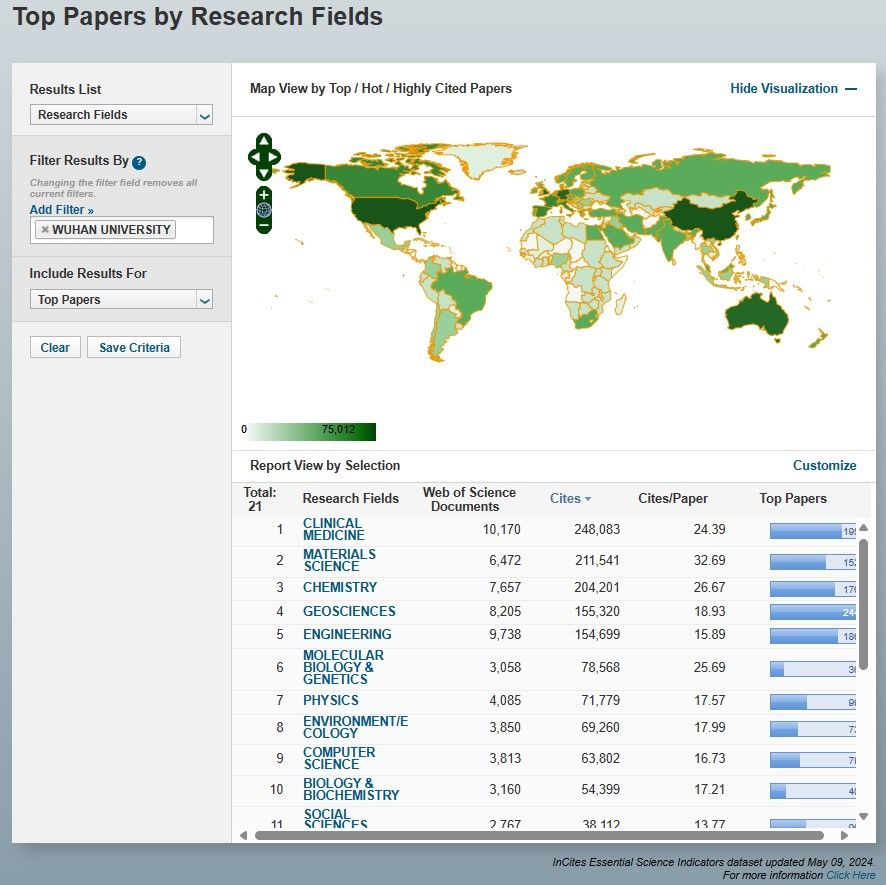Collapse the map with Hide Visualization

[x=793, y=89]
